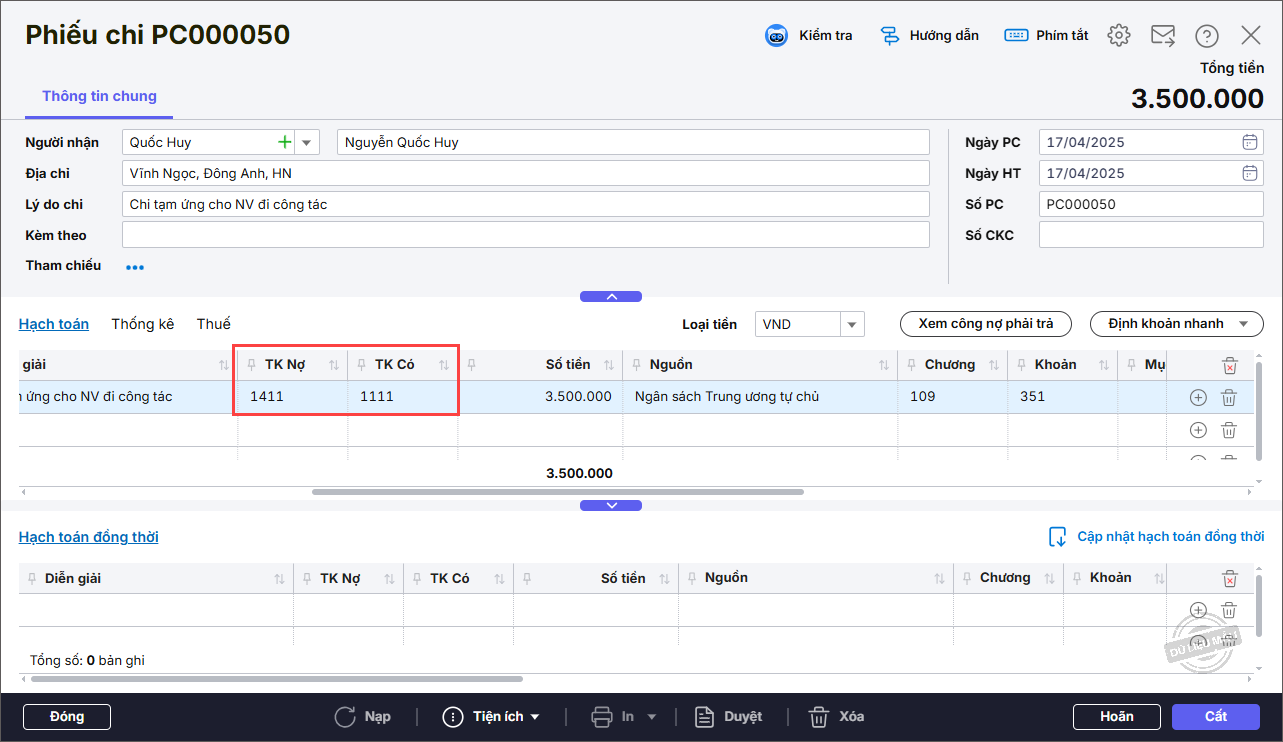
Task: Open calendar picker for Ngày PC
Action: tap(1250, 142)
